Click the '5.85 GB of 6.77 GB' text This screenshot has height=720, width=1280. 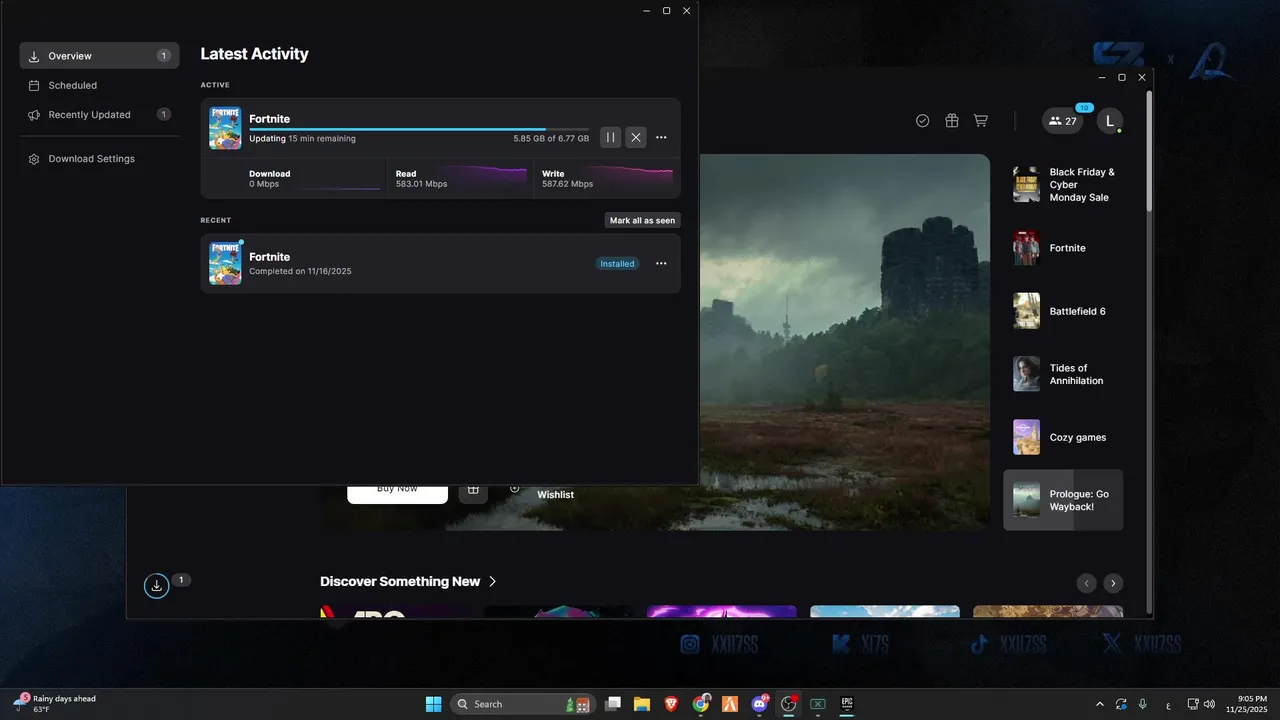click(x=551, y=139)
